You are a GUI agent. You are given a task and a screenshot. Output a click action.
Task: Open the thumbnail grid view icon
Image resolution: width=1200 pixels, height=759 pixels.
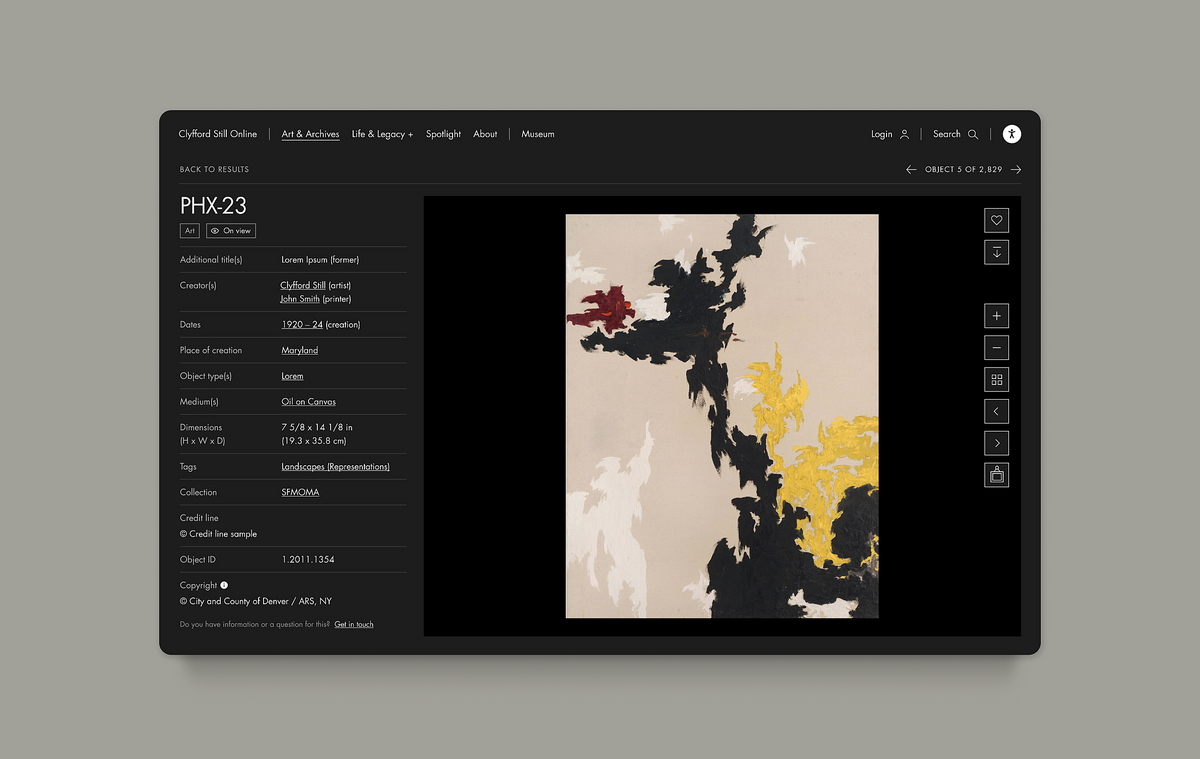click(996, 379)
